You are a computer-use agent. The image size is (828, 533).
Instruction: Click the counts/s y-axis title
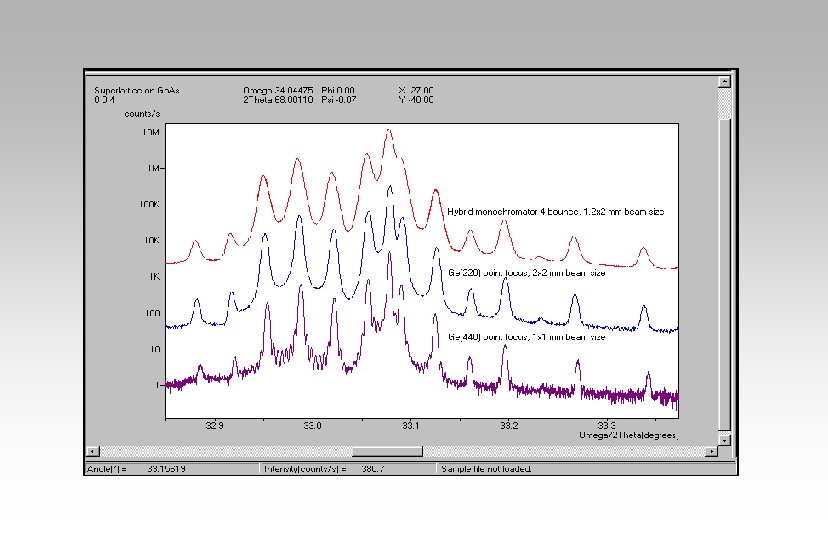[142, 114]
